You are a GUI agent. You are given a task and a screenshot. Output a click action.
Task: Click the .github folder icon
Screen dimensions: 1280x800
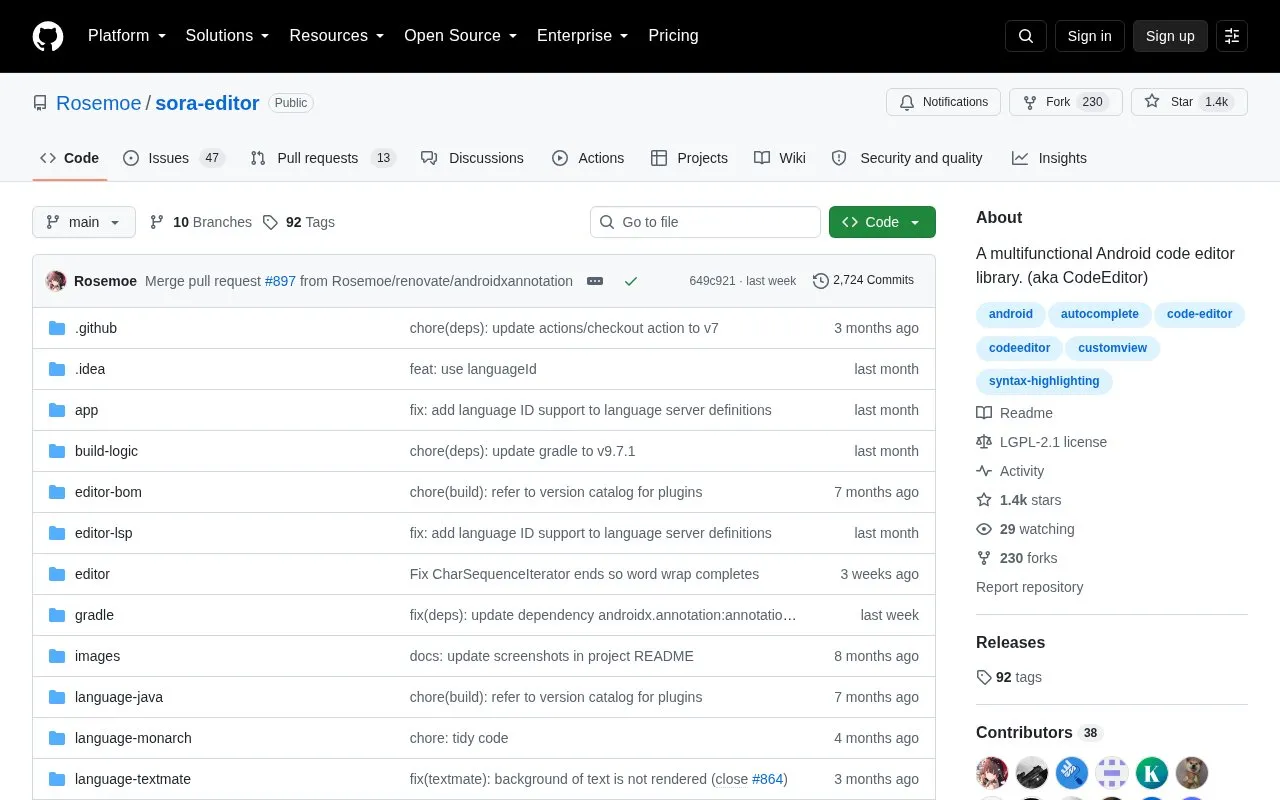tap(57, 328)
